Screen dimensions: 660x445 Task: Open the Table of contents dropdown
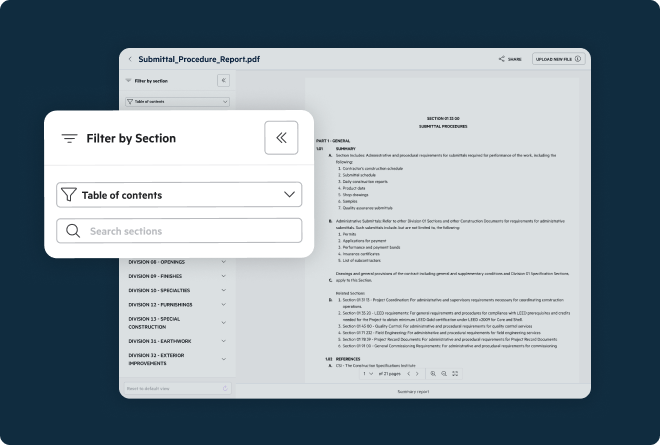(x=179, y=195)
